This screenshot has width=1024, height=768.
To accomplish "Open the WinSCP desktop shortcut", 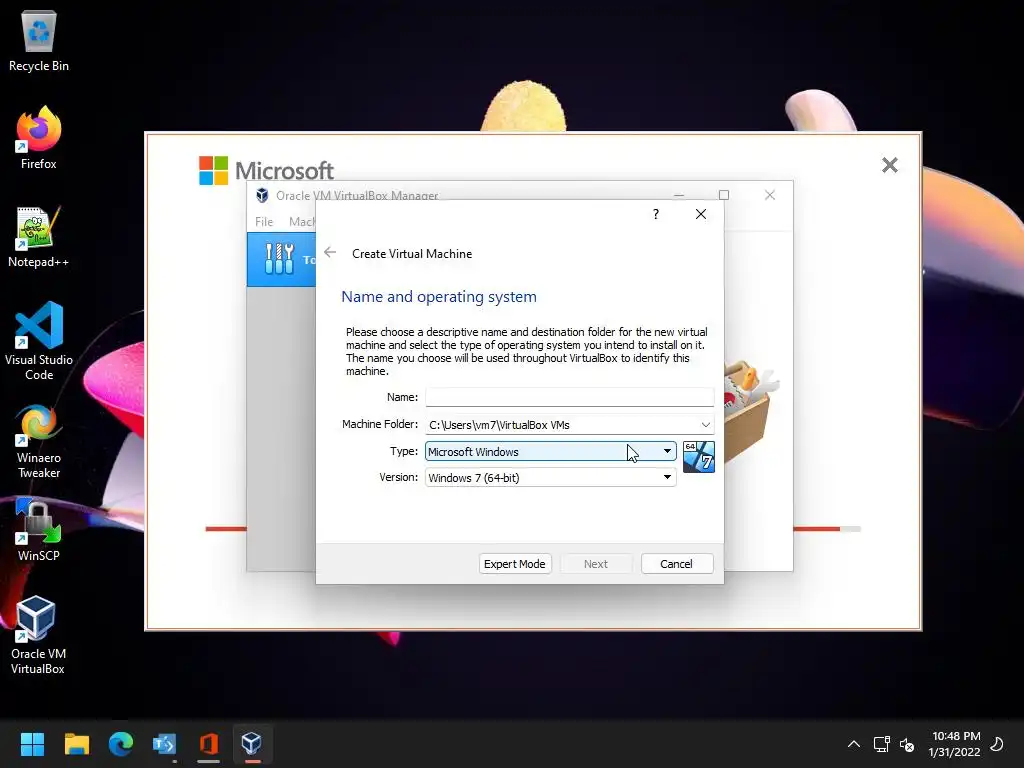I will tap(39, 530).
